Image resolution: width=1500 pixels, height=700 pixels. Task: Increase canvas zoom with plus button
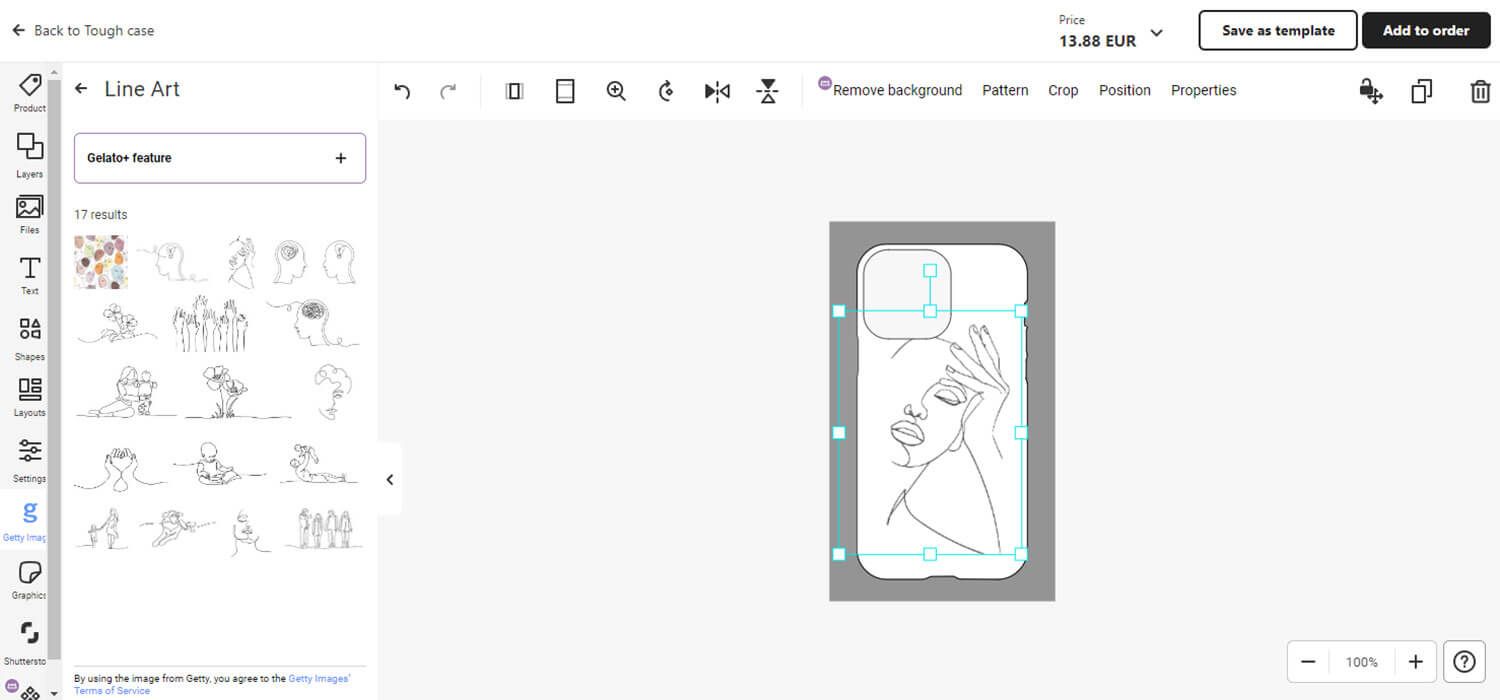point(1415,661)
